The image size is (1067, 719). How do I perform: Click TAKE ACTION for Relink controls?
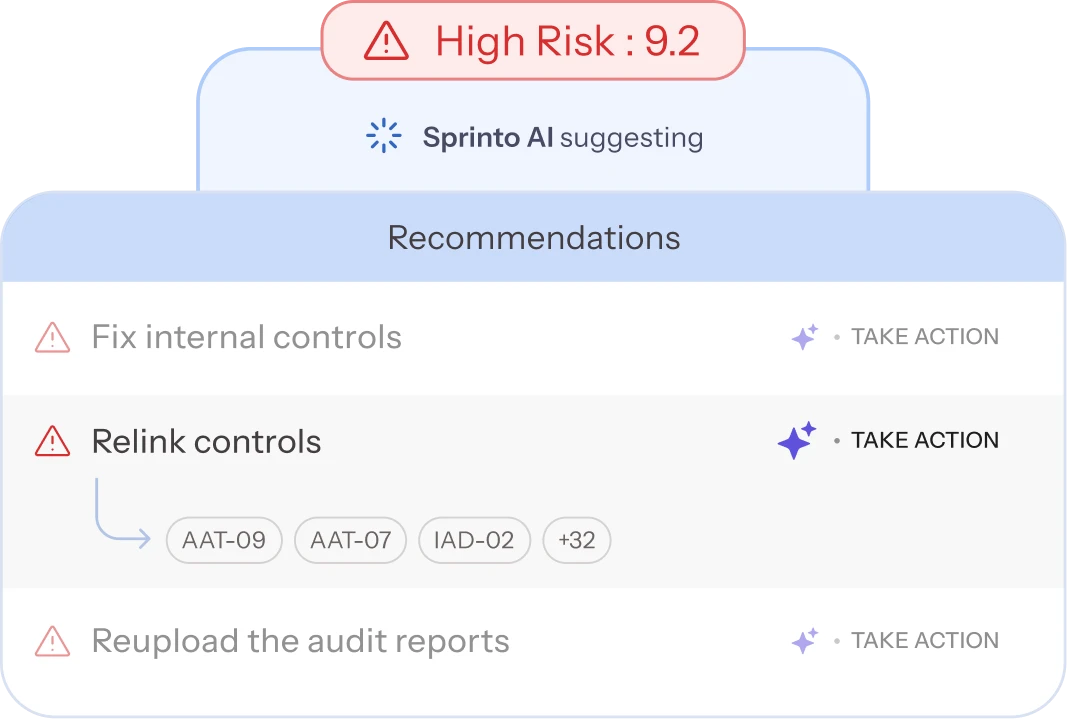[x=925, y=440]
